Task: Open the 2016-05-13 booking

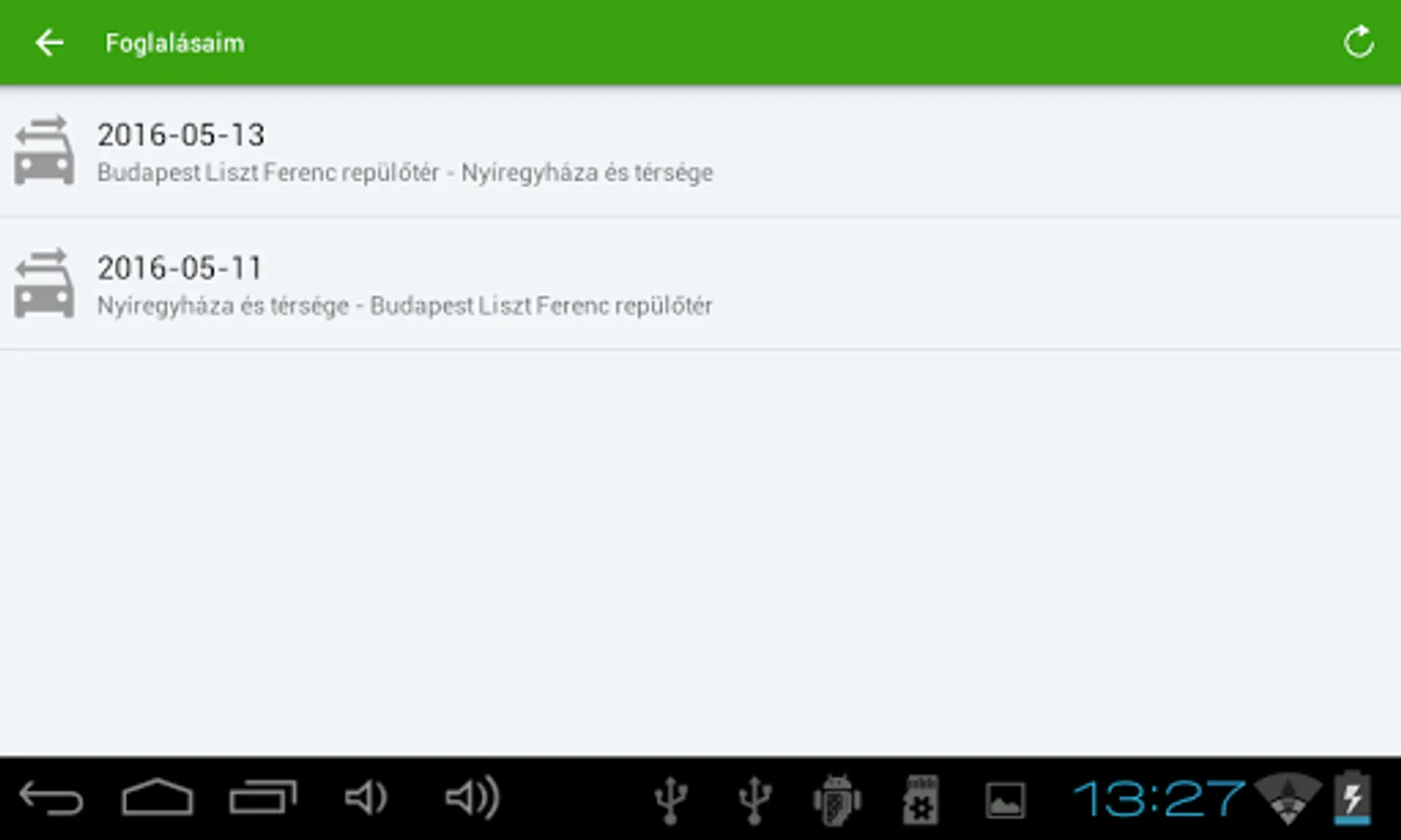Action: pyautogui.click(x=700, y=151)
